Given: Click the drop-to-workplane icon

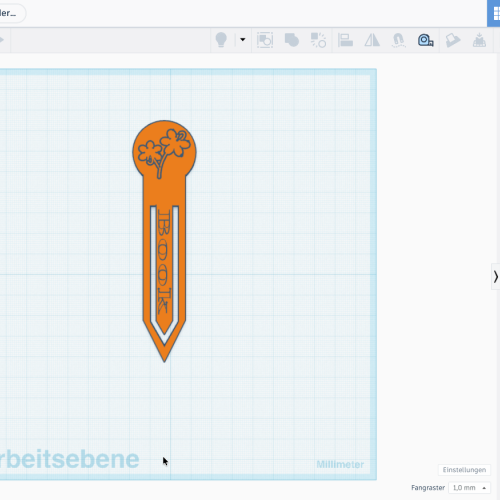Looking at the screenshot, I should (479, 40).
